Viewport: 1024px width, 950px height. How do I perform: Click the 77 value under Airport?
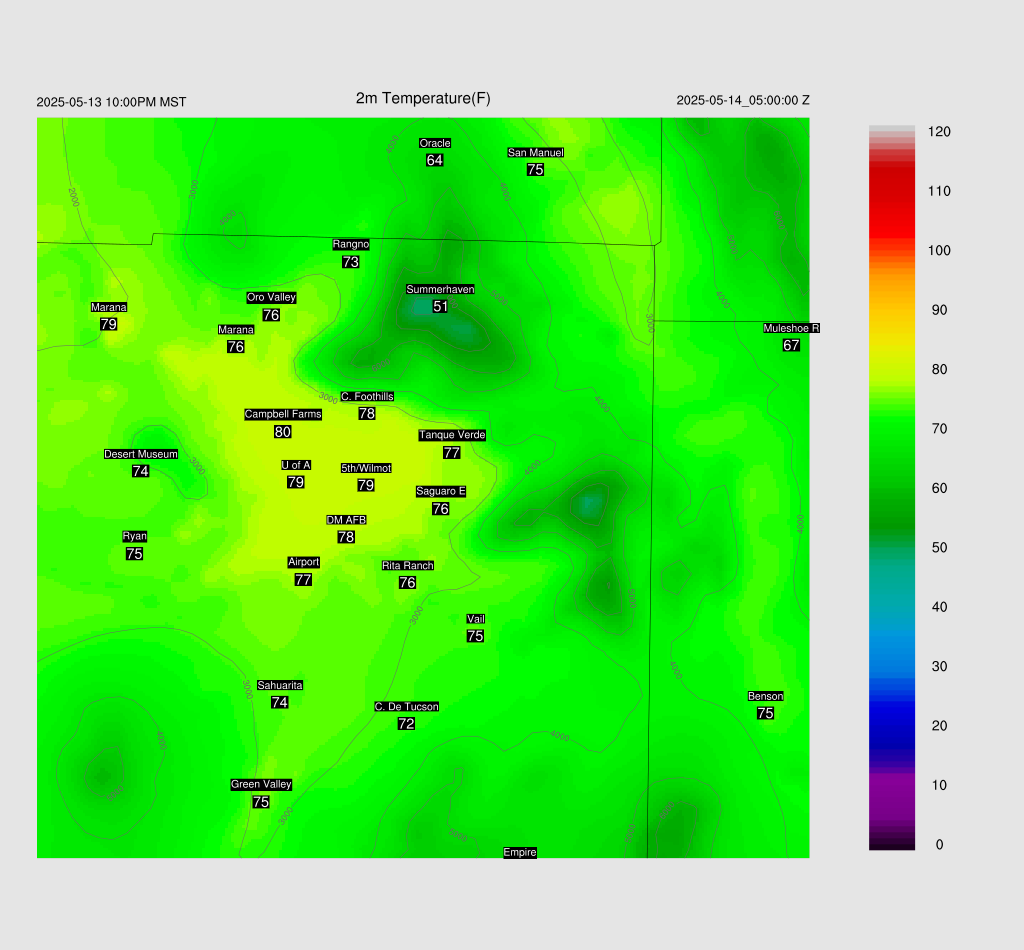(303, 579)
